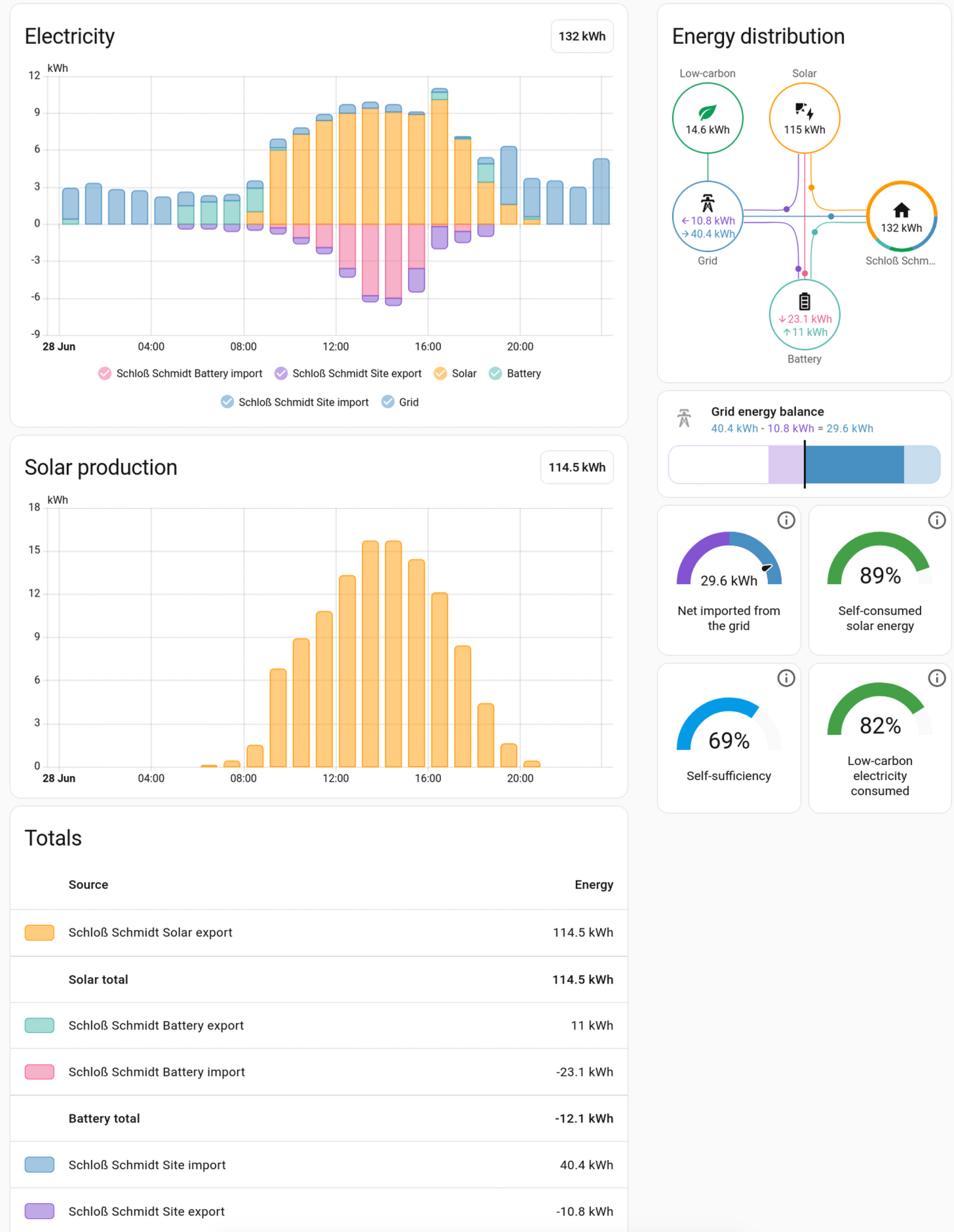Click the 132 kWh Electricity total badge

[x=582, y=37]
